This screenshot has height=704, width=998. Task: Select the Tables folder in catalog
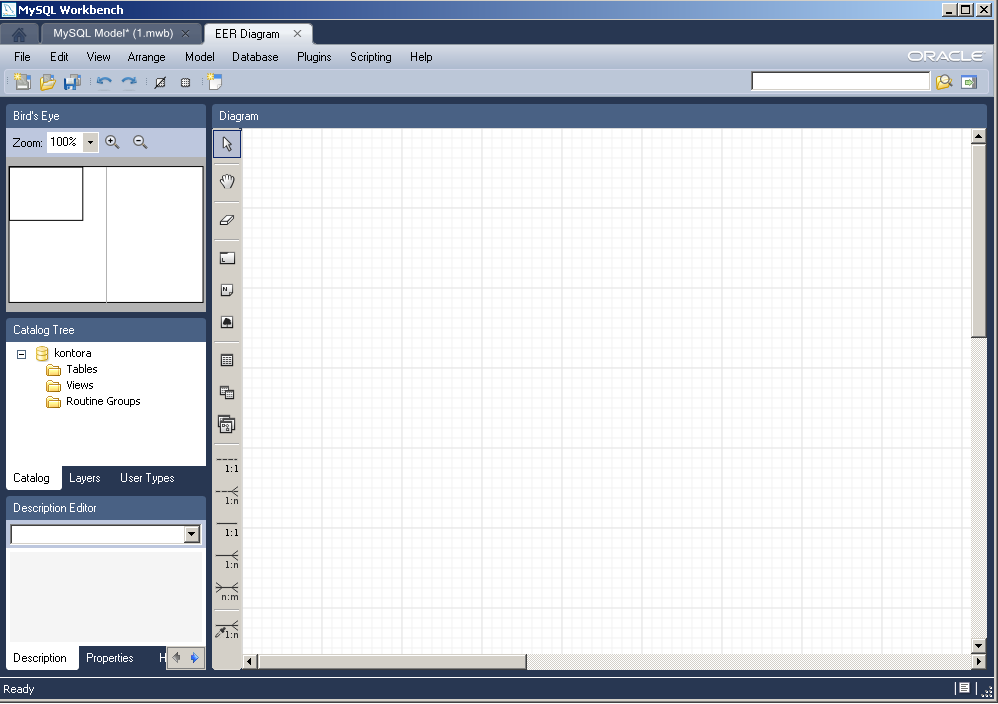point(81,369)
